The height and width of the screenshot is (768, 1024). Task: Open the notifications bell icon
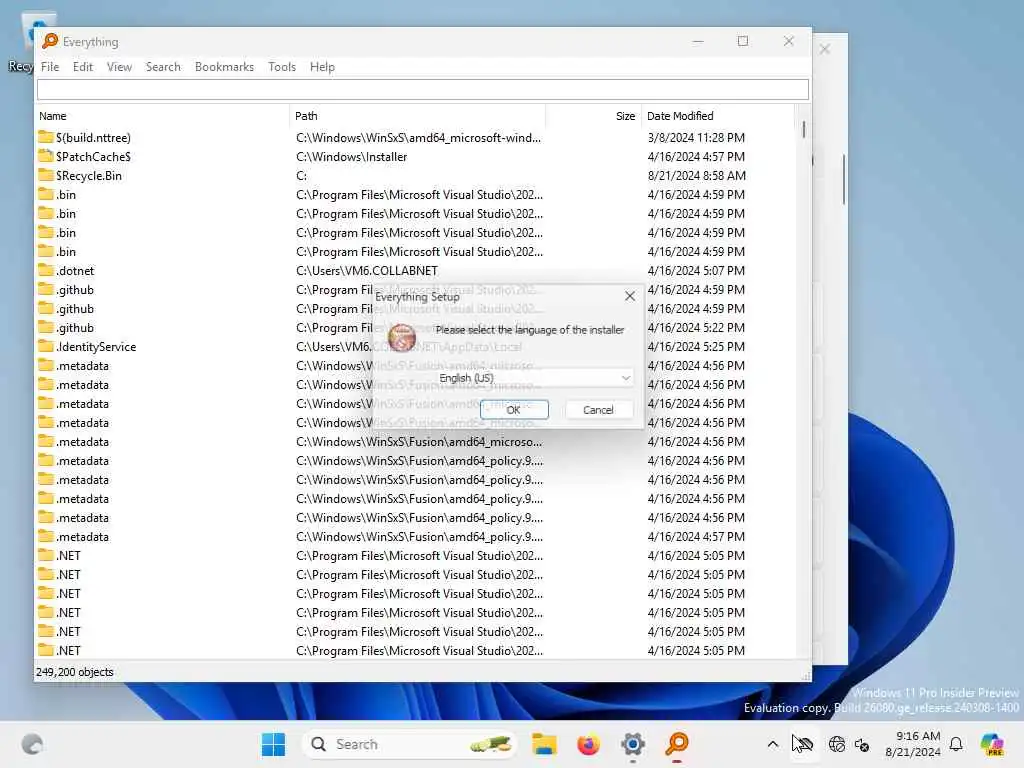click(956, 744)
